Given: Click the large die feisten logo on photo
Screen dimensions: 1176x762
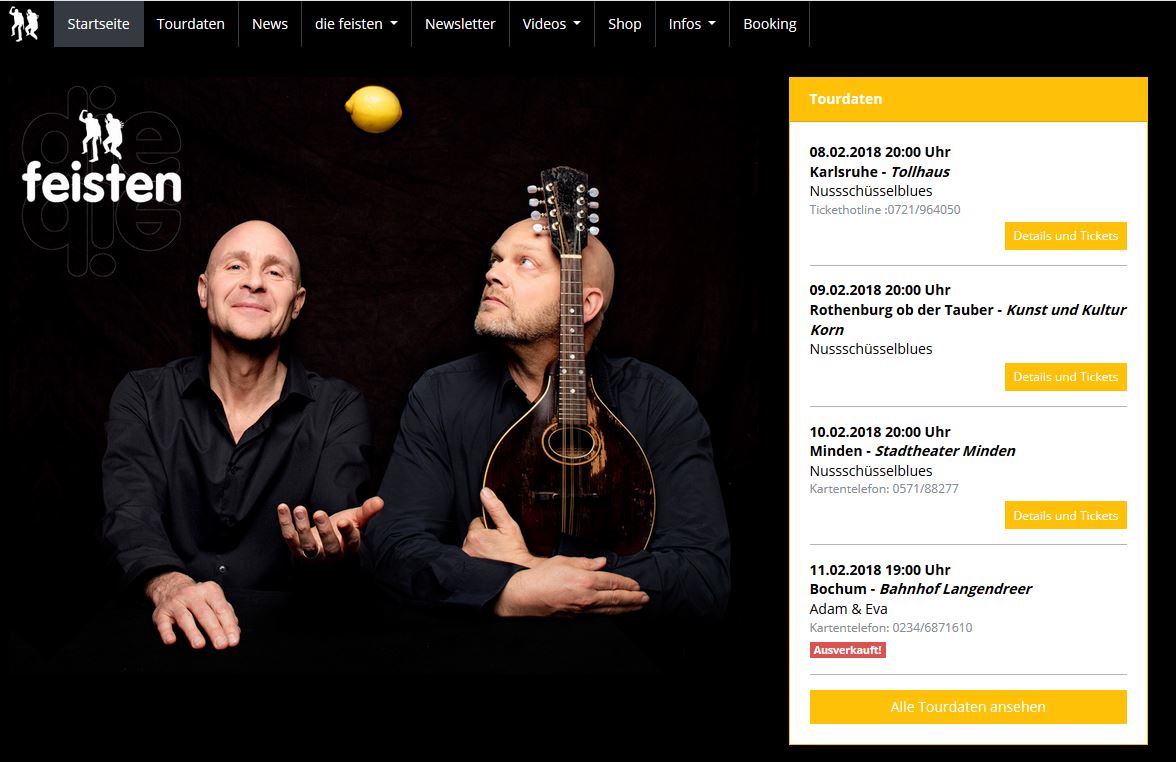Looking at the screenshot, I should tap(101, 181).
